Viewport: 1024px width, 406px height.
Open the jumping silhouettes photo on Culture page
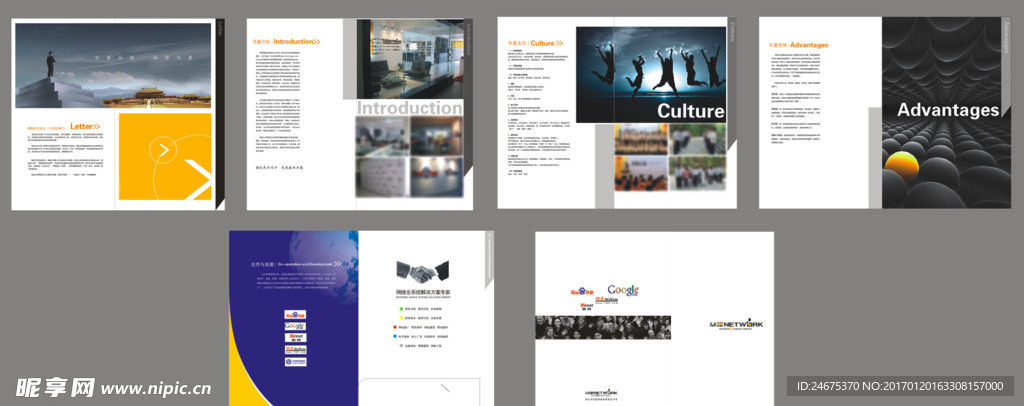(x=651, y=74)
